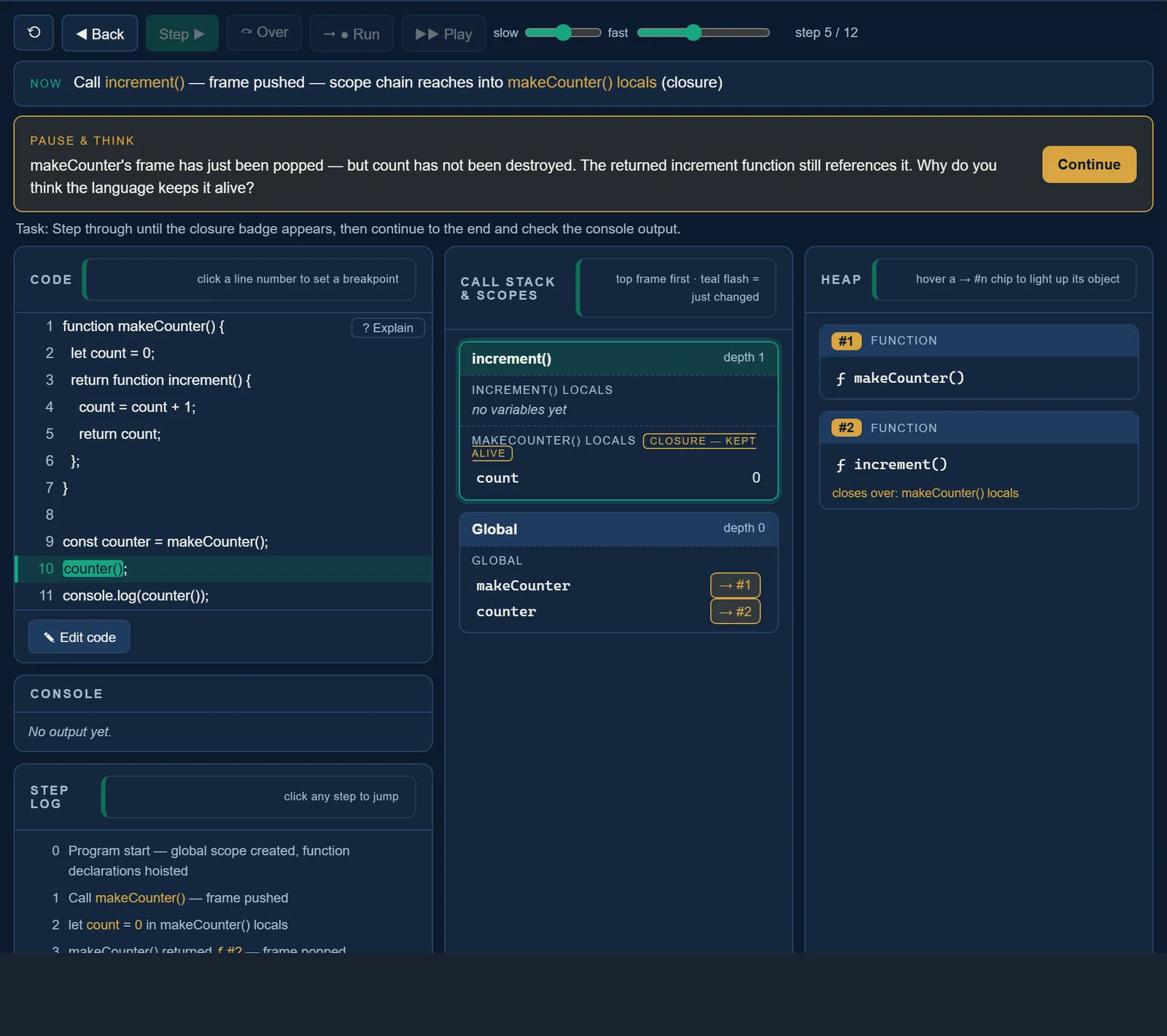Click the →#1 chip beside makeCounter
1167x1036 pixels.
pyautogui.click(x=735, y=585)
